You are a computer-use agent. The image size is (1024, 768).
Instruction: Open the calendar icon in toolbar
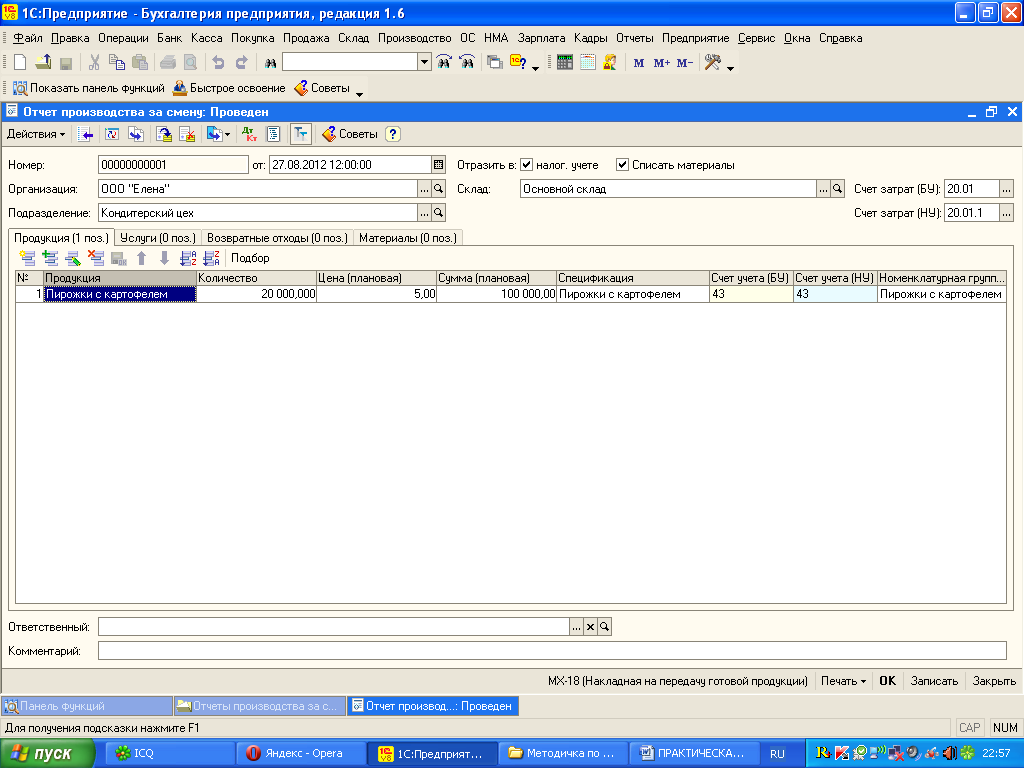588,63
